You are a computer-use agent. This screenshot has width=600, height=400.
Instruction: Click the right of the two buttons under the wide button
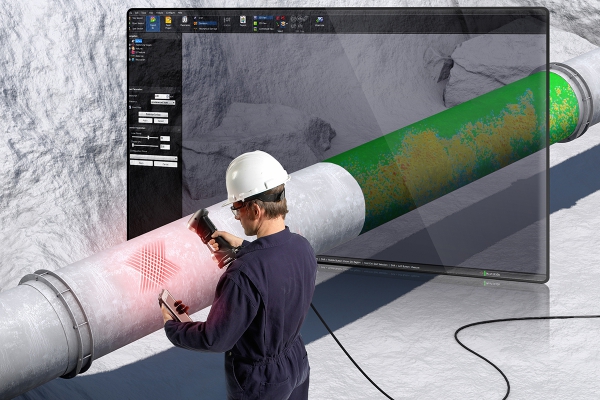click(161, 121)
